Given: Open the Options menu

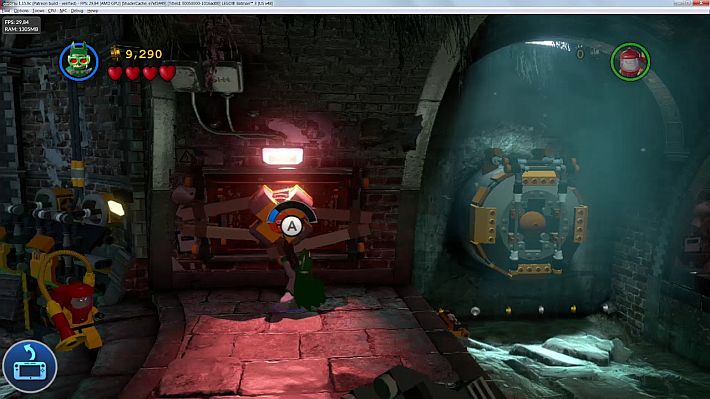Looking at the screenshot, I should [21, 10].
